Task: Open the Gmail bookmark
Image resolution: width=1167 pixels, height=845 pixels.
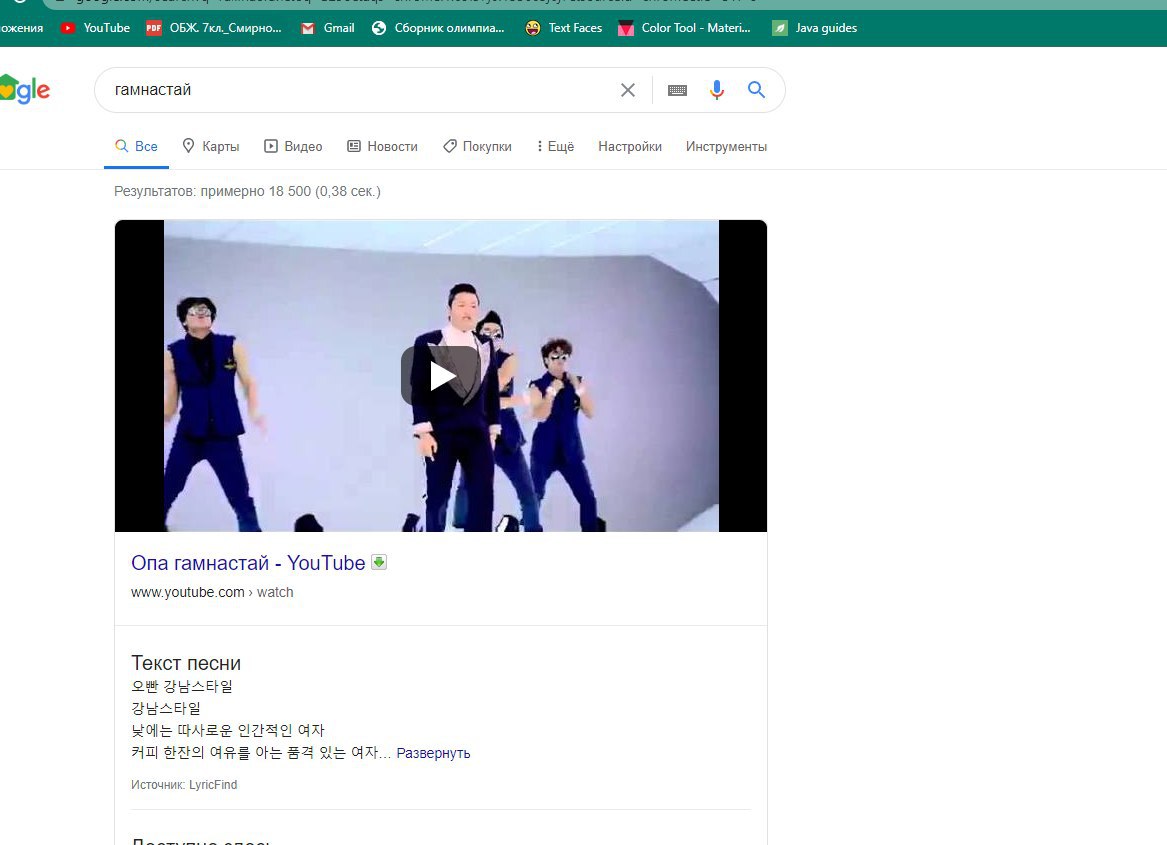Action: pyautogui.click(x=327, y=28)
